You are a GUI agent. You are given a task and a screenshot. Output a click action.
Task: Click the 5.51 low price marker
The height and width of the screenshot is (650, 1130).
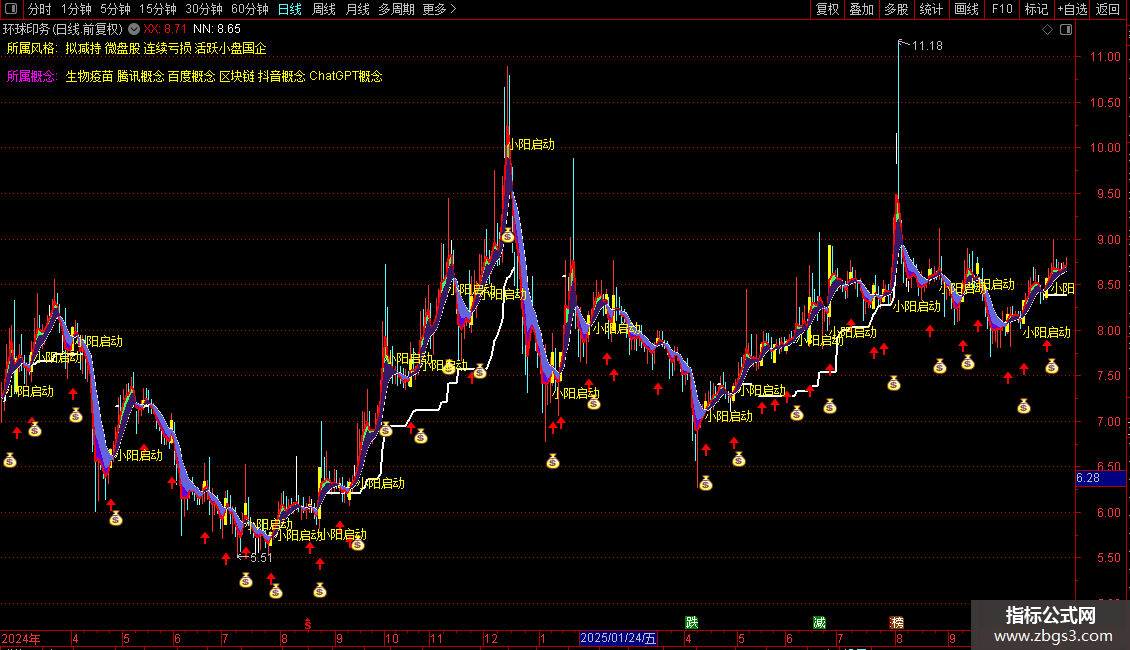pos(255,557)
